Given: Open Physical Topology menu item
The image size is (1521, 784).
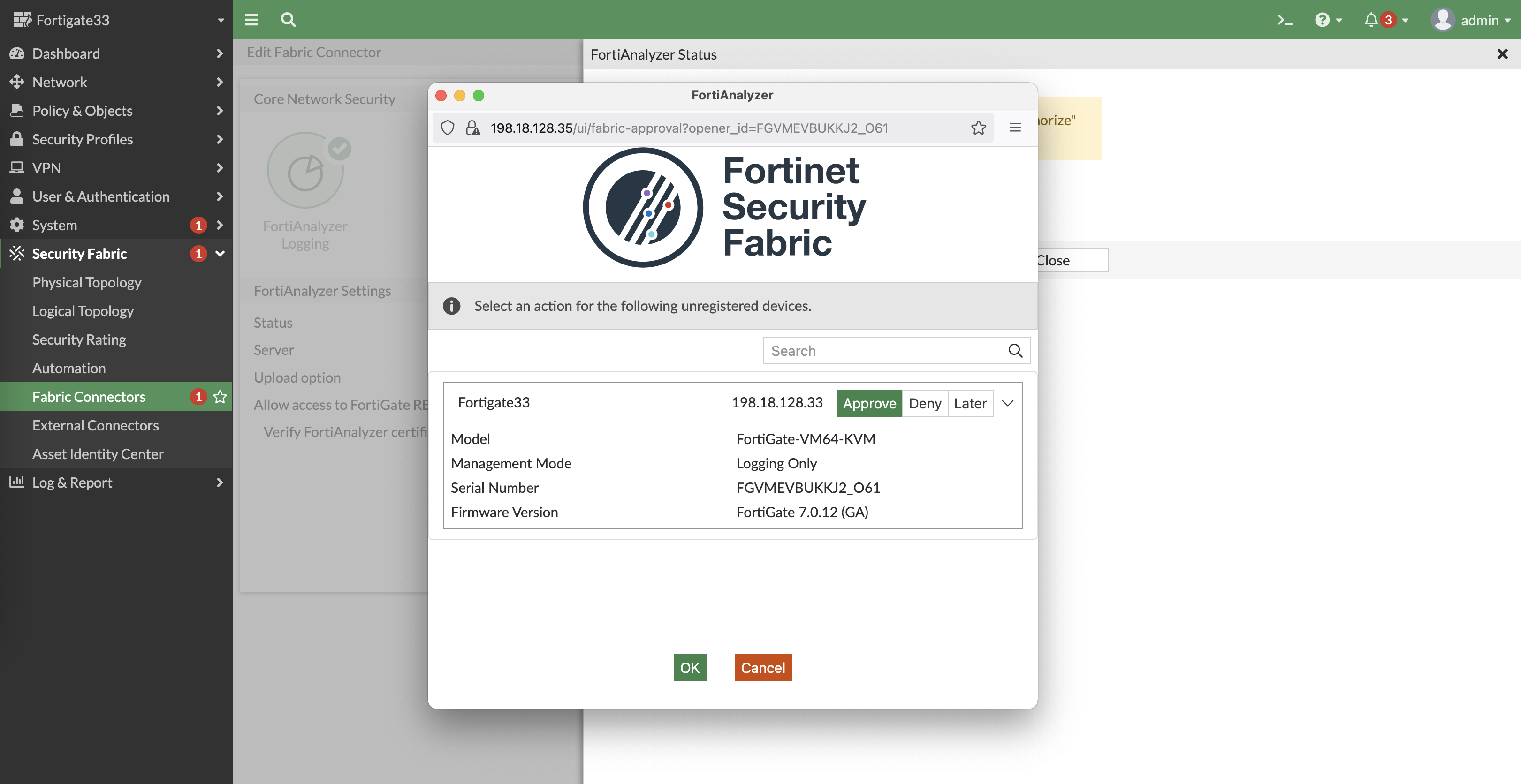Looking at the screenshot, I should point(87,283).
